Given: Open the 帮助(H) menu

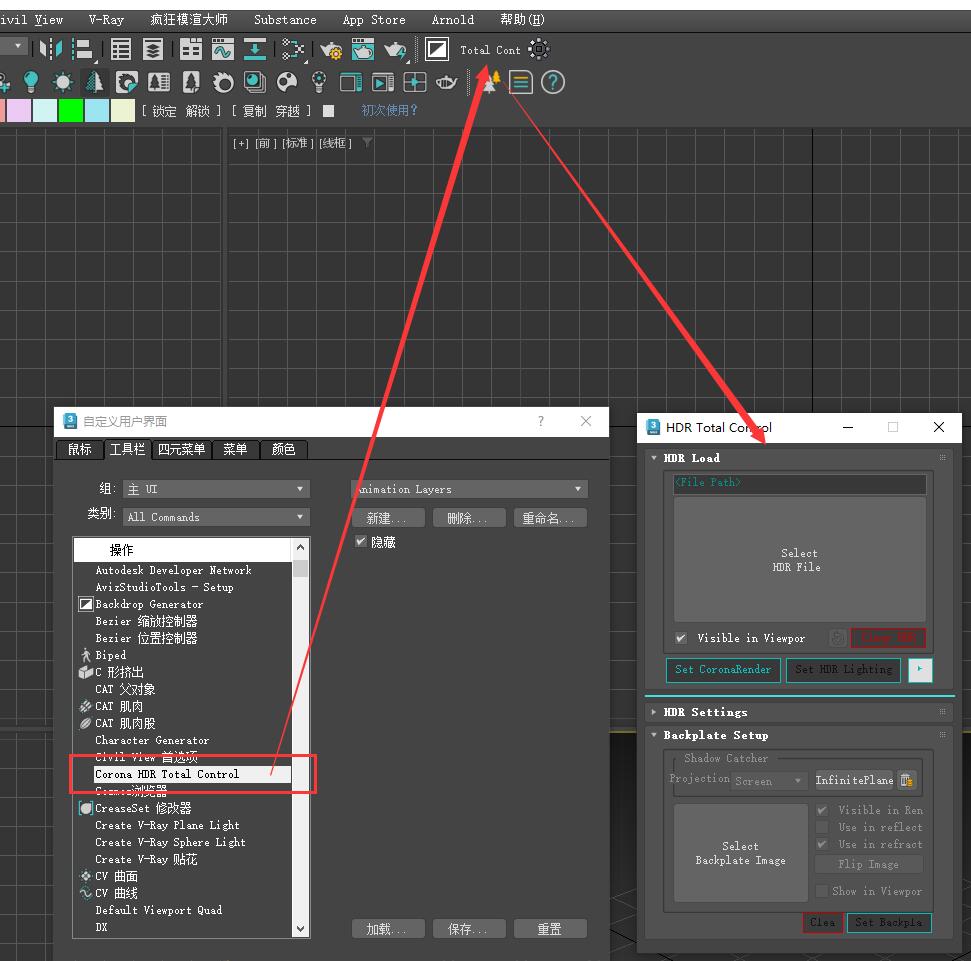Looking at the screenshot, I should (522, 20).
